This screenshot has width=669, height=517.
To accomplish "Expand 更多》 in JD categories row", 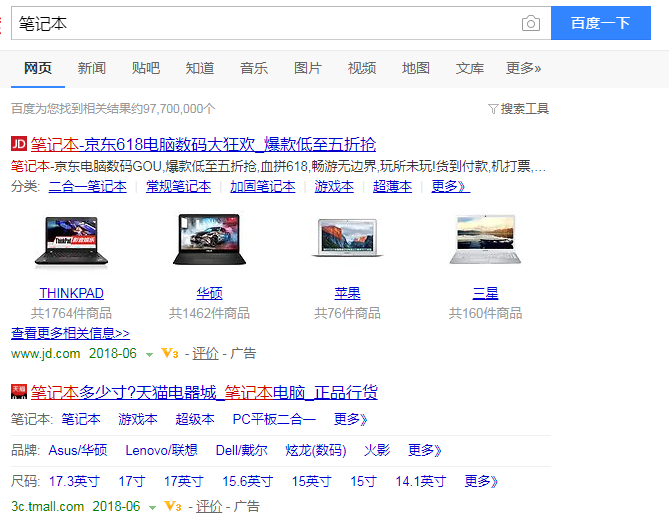I will (x=451, y=186).
